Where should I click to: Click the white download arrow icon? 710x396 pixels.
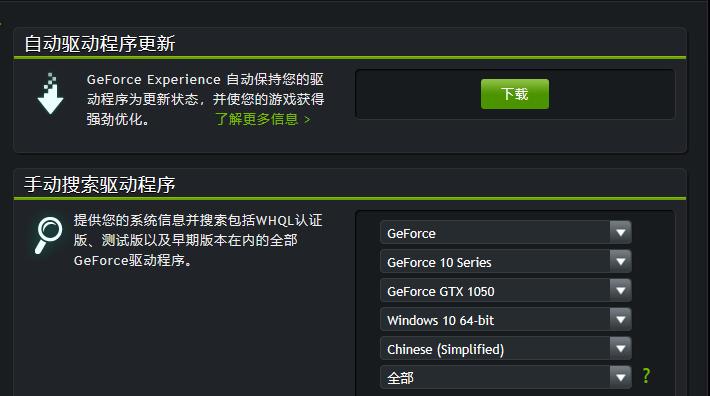click(x=50, y=94)
